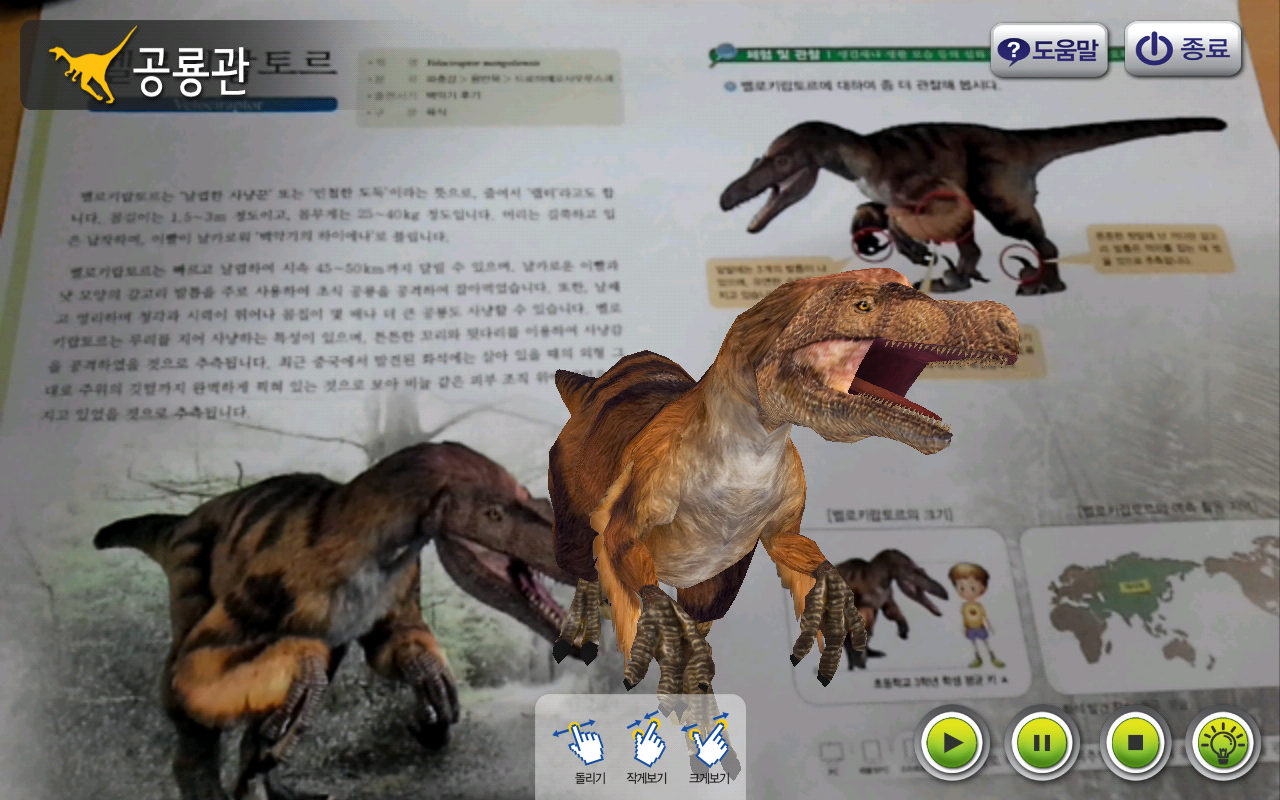This screenshot has width=1280, height=800.
Task: Tap the 작게보기 pinch-in gesture icon
Action: (x=647, y=741)
